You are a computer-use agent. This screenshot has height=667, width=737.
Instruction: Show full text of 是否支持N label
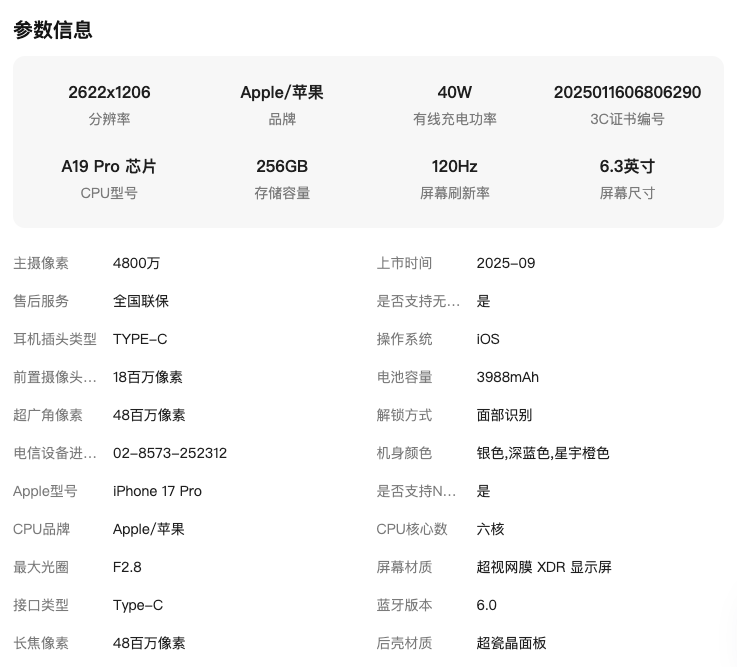coord(416,491)
